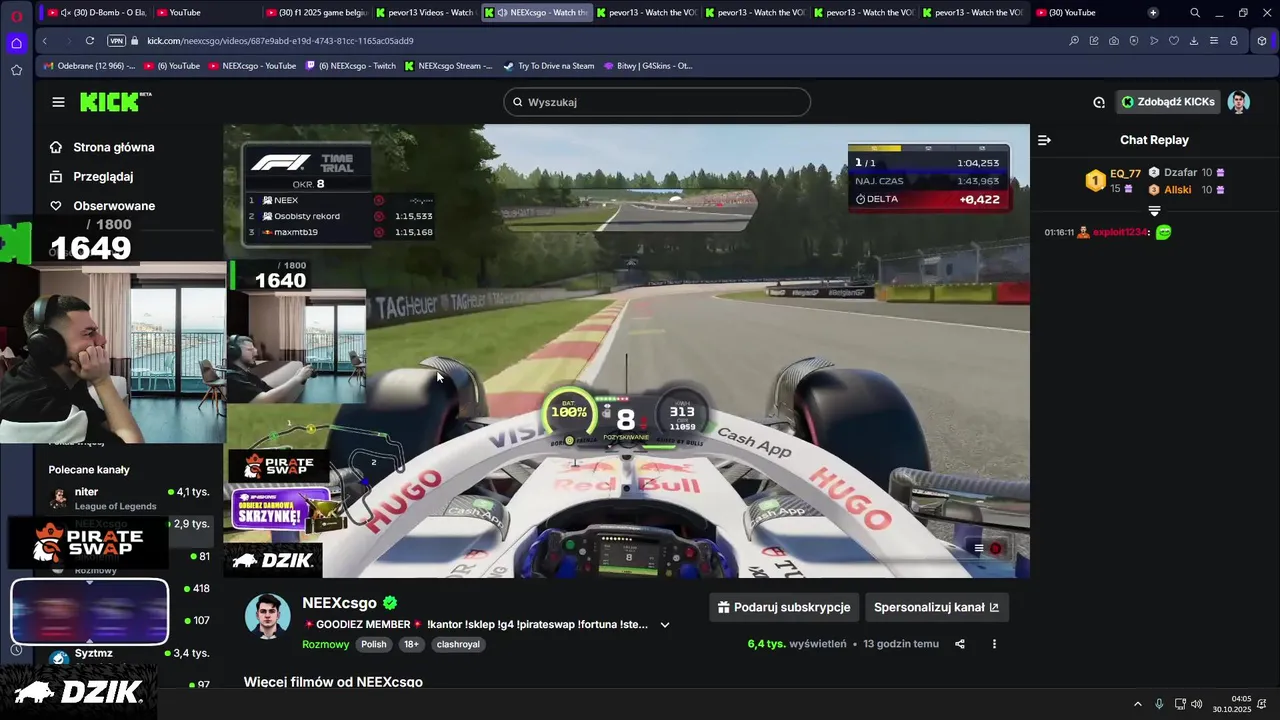The image size is (1280, 720).
Task: Click the exploit1234 emote in chat
Action: pos(1163,232)
